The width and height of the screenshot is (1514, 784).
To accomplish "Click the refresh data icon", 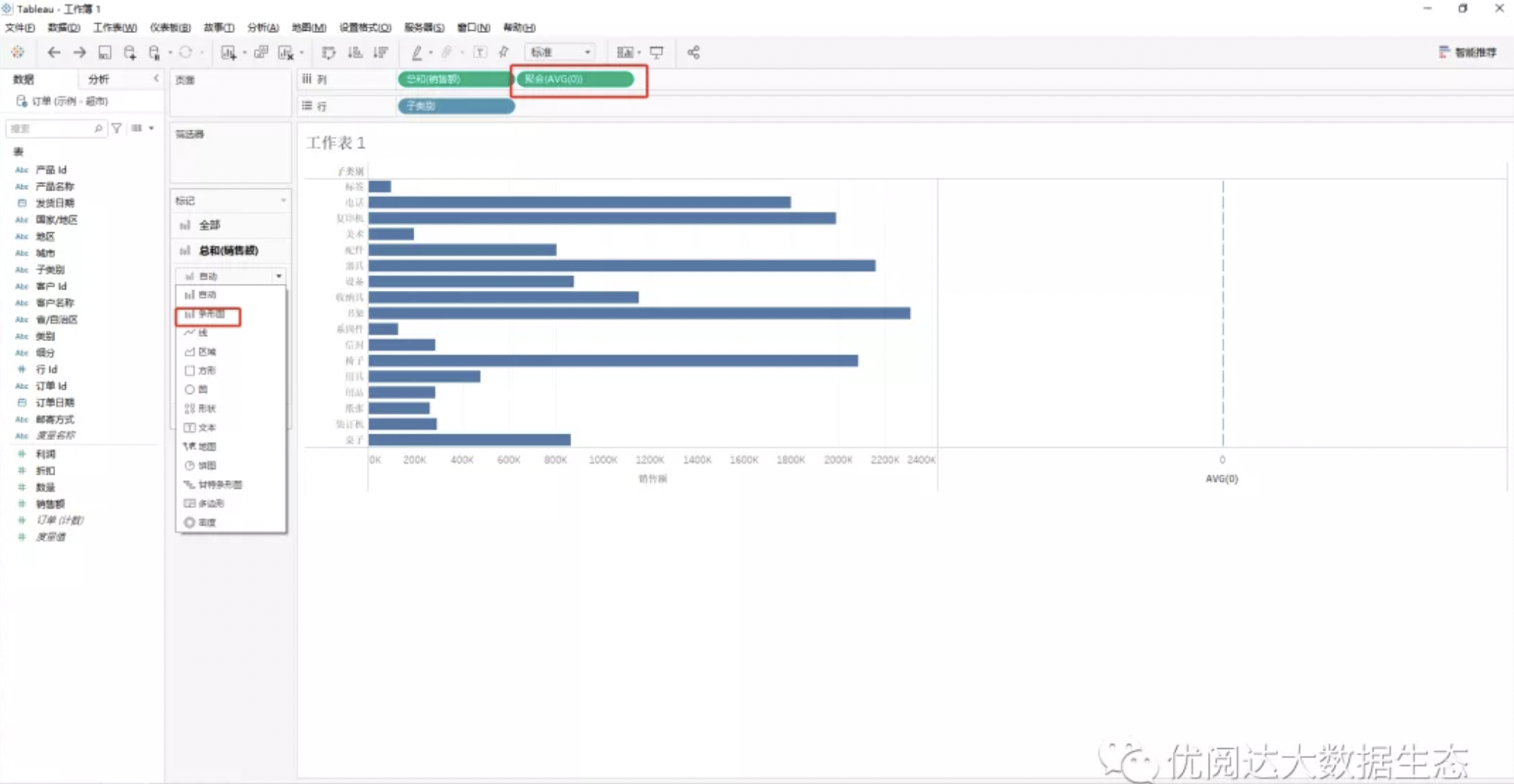I will click(x=186, y=52).
